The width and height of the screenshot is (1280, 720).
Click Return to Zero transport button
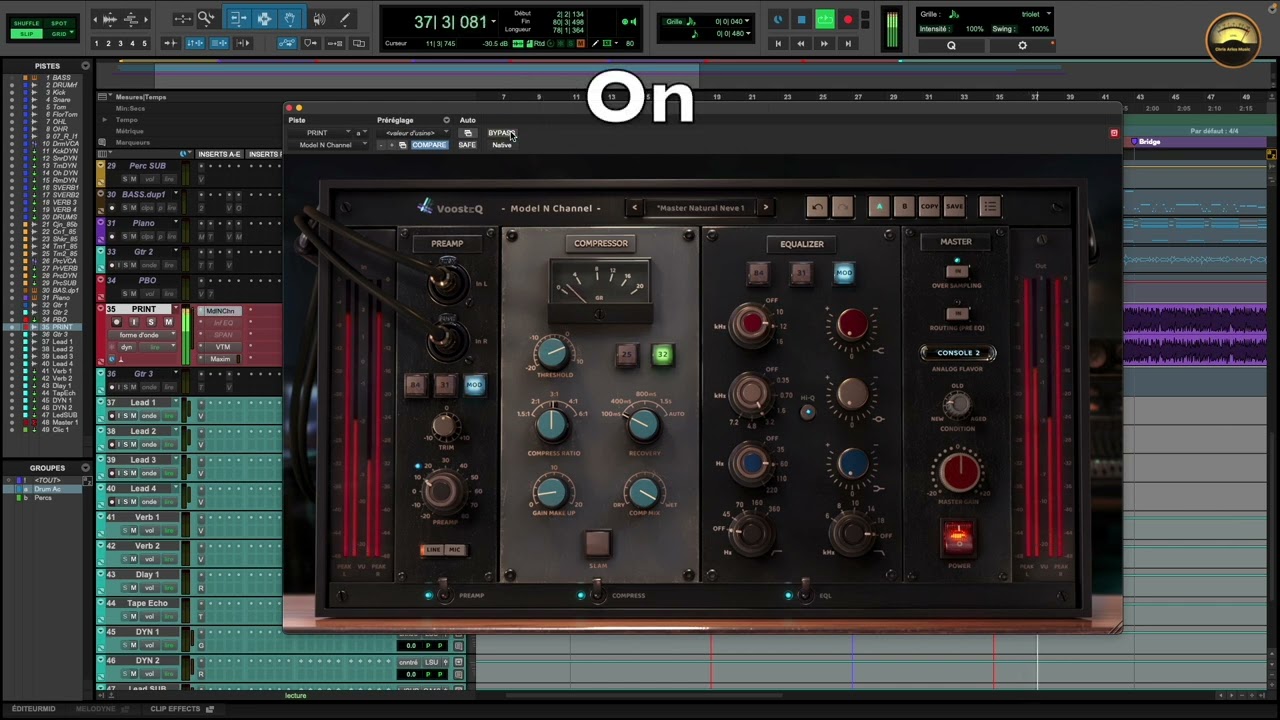[x=777, y=43]
